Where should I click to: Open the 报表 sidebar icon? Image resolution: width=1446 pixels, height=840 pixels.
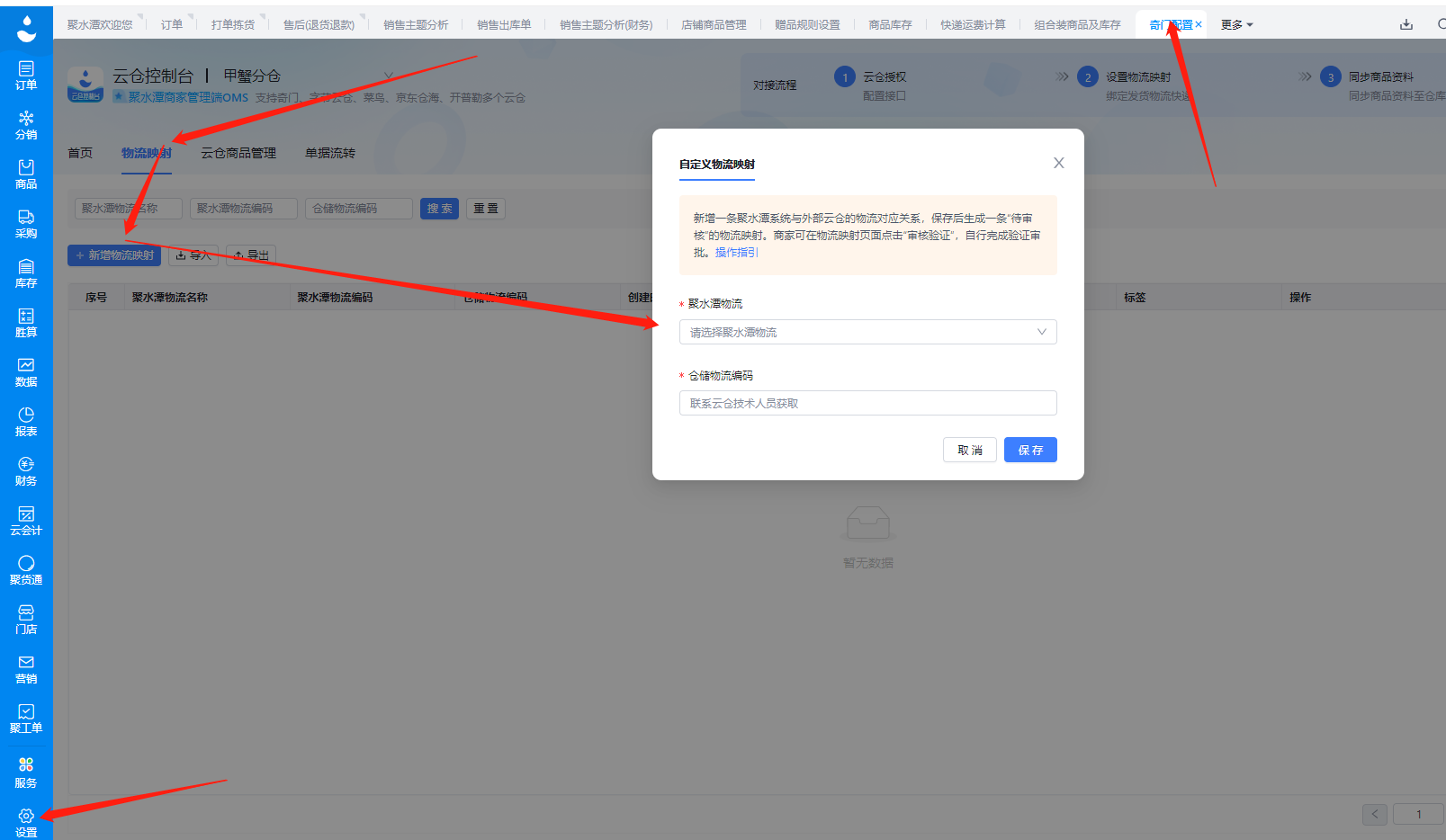(x=26, y=422)
